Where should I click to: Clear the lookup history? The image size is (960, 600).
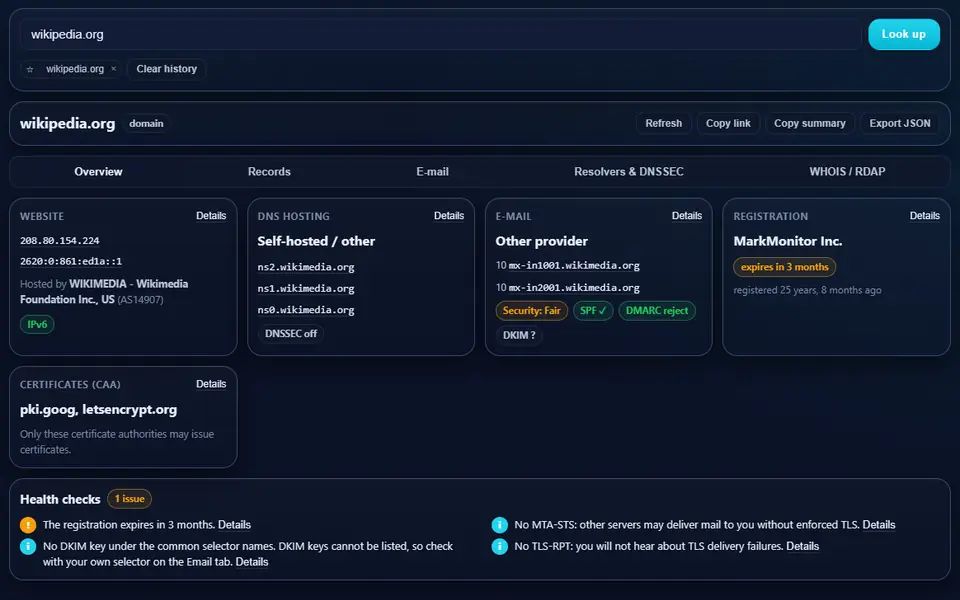(x=167, y=69)
